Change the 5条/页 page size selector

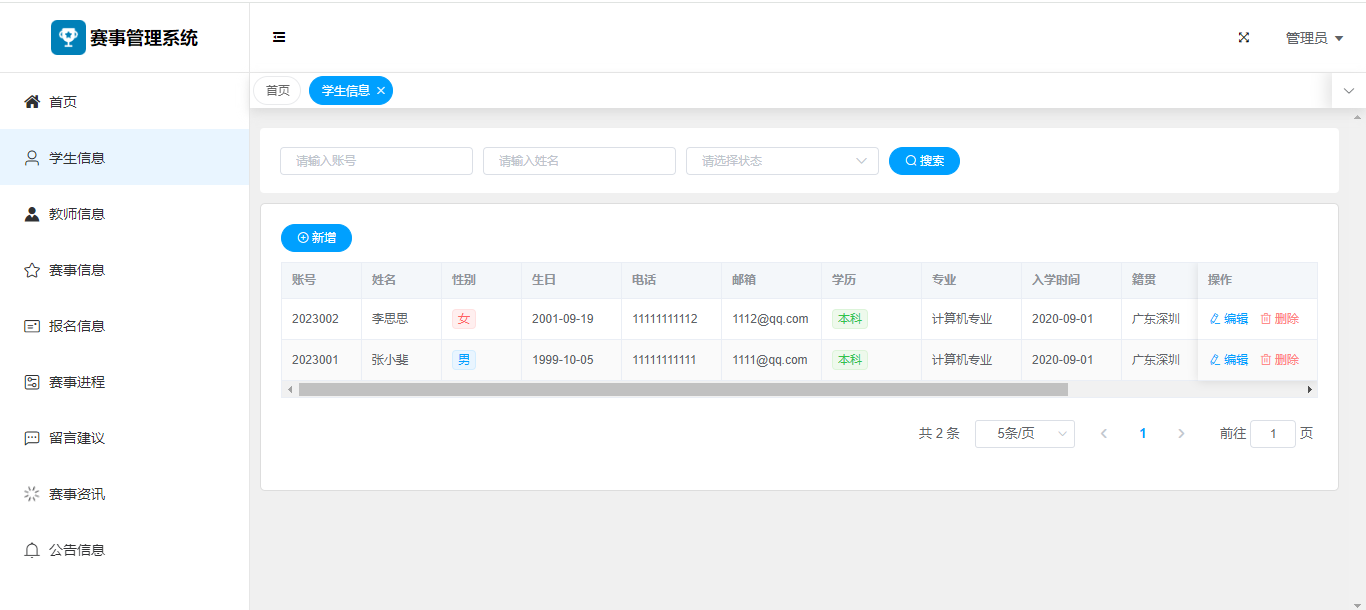click(1024, 433)
